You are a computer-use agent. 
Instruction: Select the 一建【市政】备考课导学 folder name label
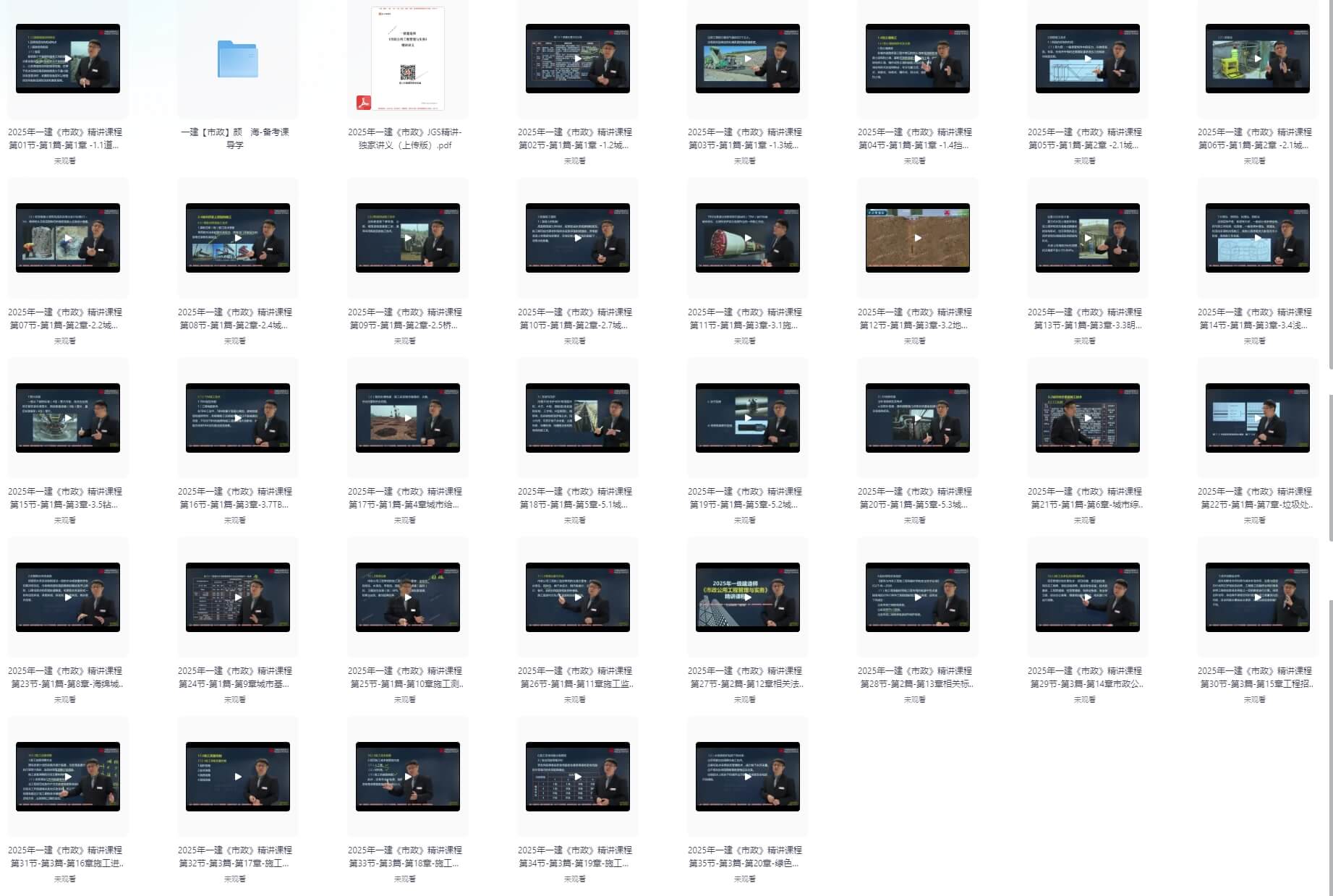pos(235,139)
